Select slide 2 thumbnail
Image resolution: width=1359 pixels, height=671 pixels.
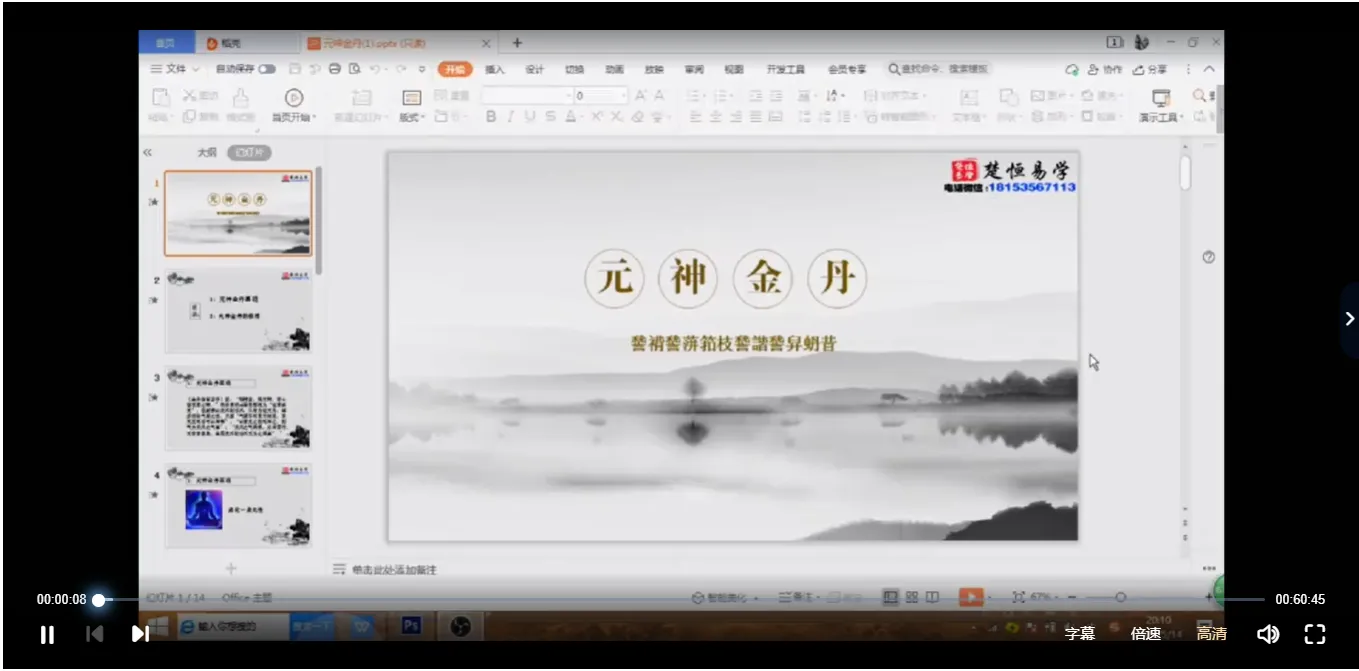238,310
